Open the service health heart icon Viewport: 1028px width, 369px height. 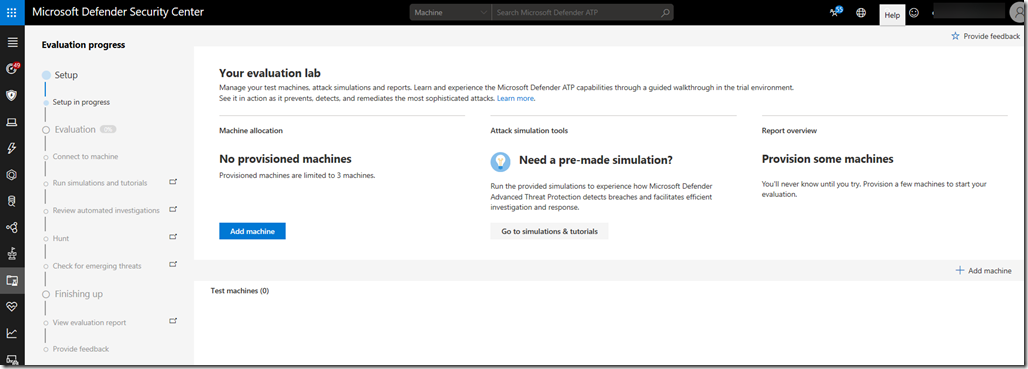click(12, 307)
